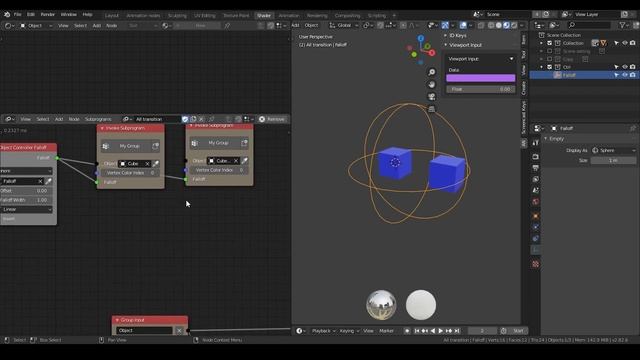
Task: Click zoom magnifier gizmo in 3D viewport
Action: click(x=431, y=72)
